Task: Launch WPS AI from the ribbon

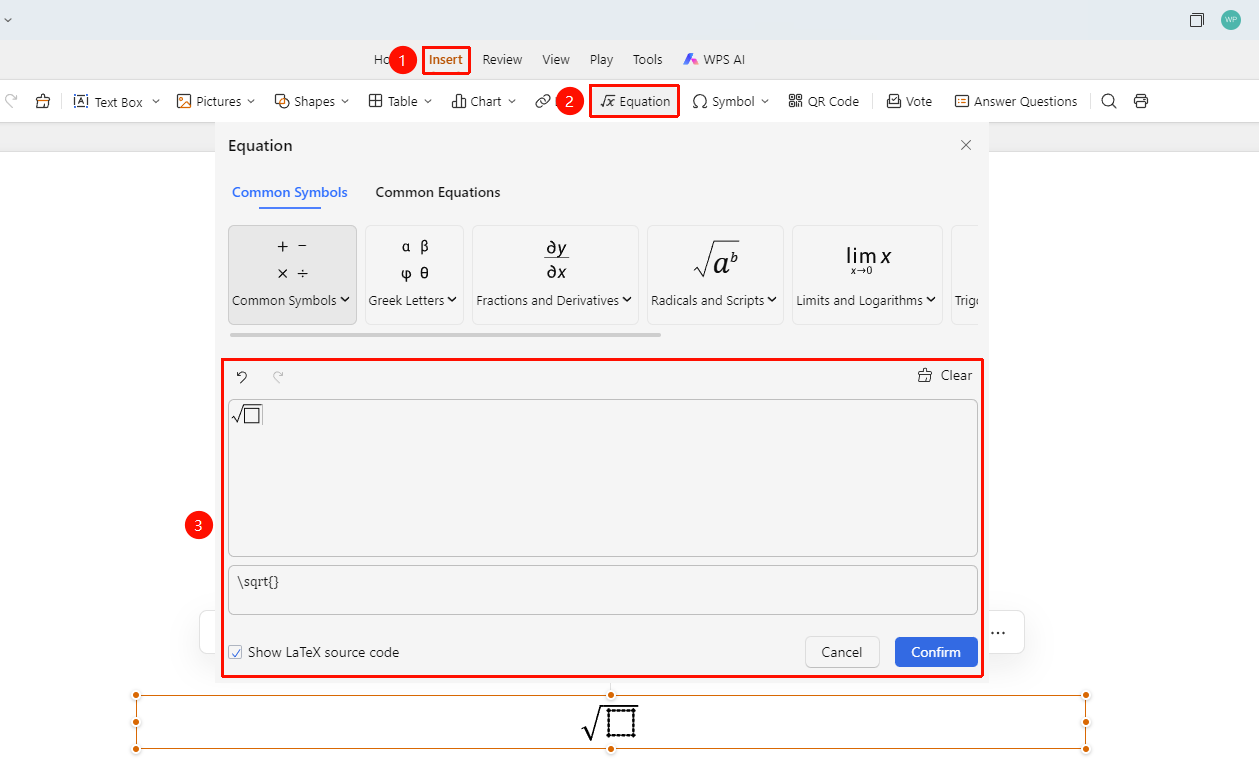Action: (x=714, y=60)
